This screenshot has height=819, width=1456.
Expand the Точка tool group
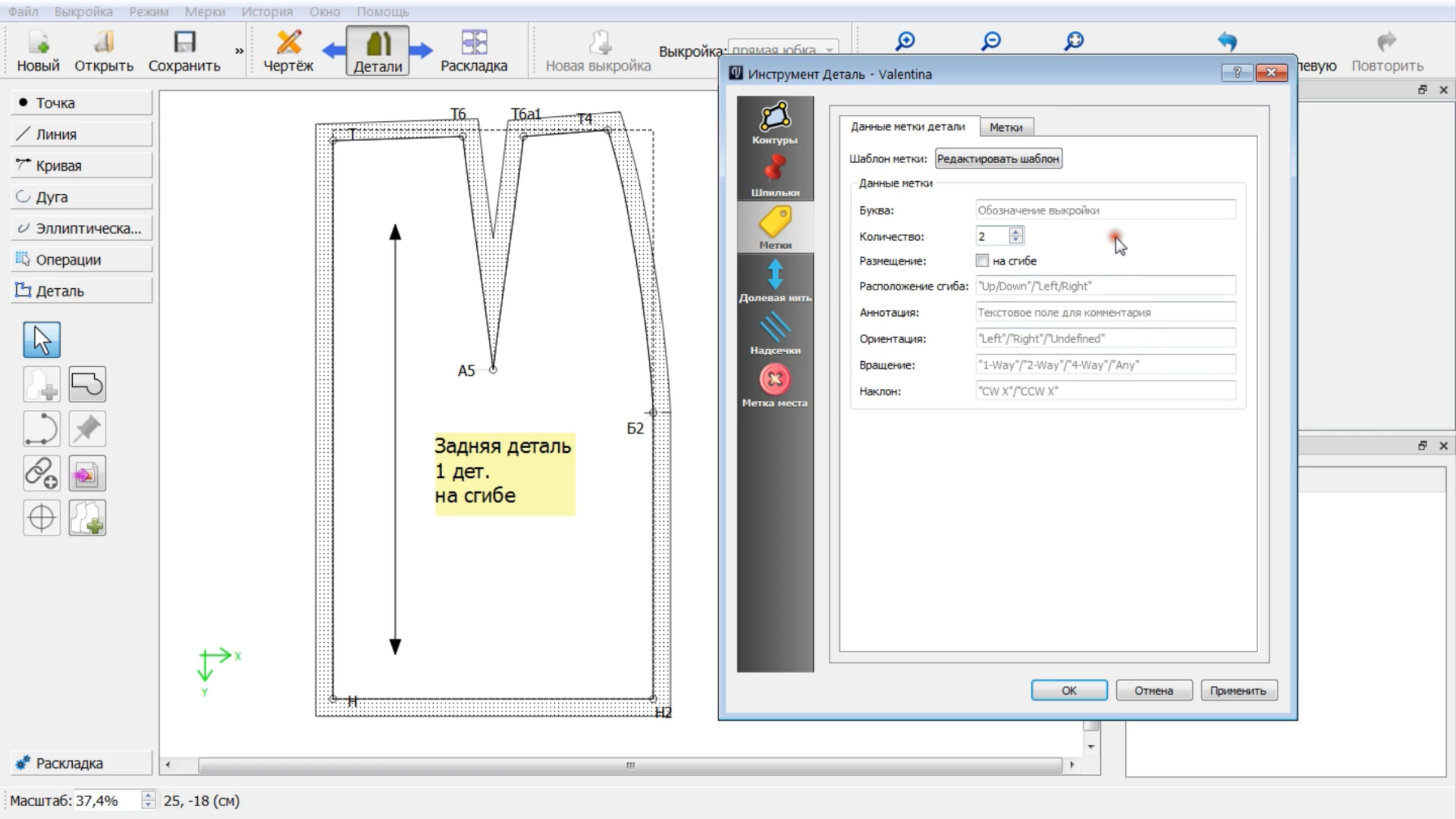(x=82, y=103)
